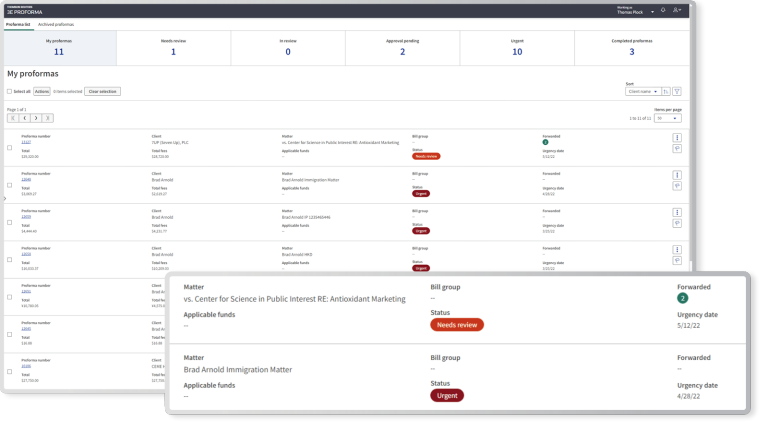Select checkbox for Brad Arnold Immigration Matter row
This screenshot has width=768, height=432.
tap(10, 185)
